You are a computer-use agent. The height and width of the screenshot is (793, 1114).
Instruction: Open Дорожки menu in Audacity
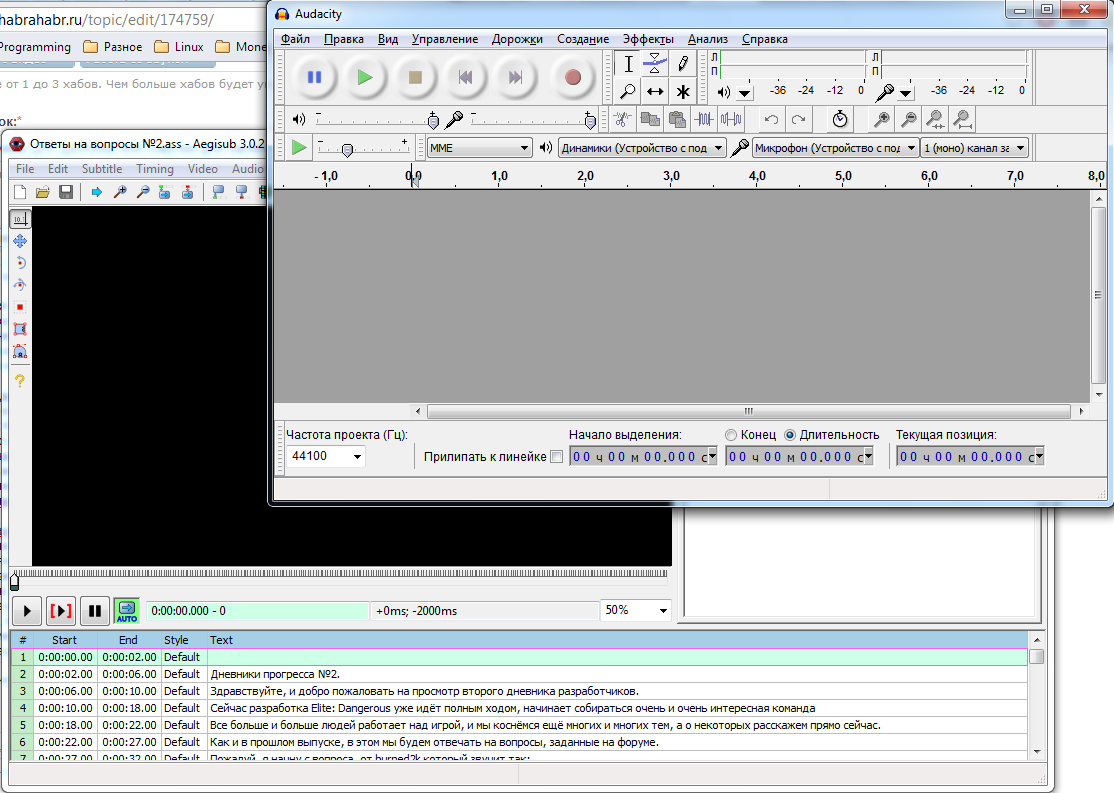click(517, 39)
